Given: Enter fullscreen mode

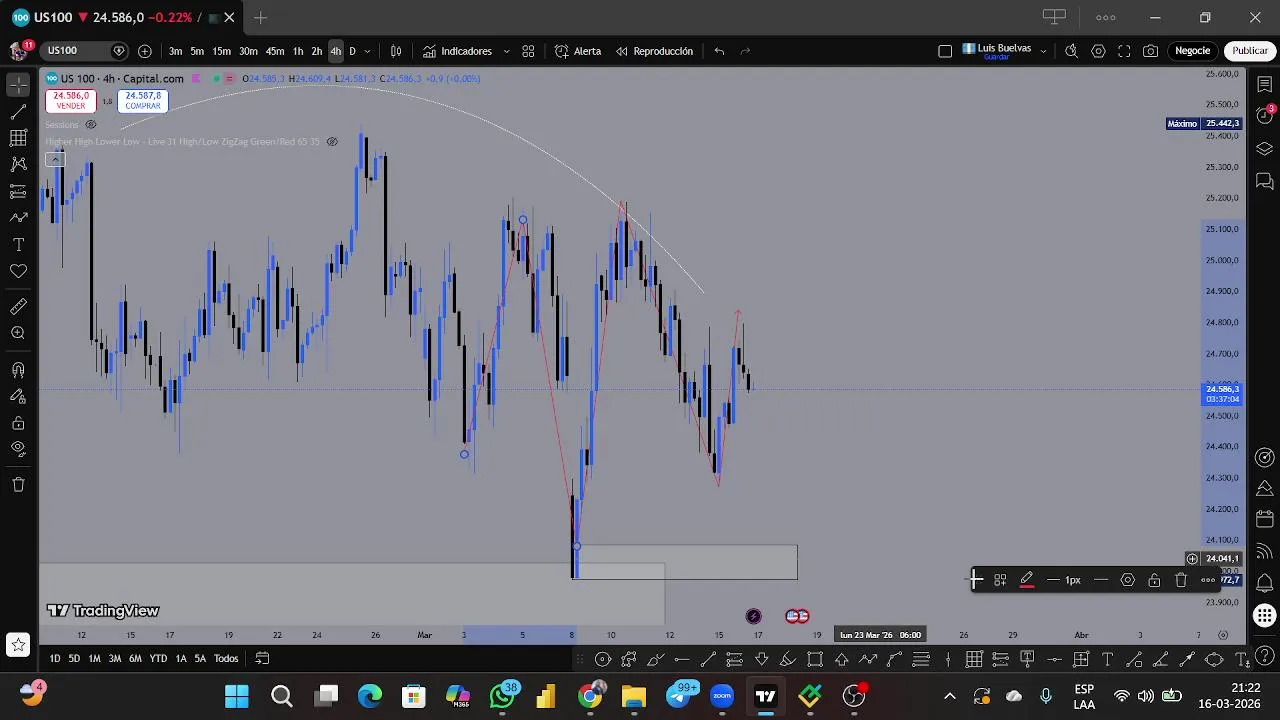Looking at the screenshot, I should [x=1124, y=51].
